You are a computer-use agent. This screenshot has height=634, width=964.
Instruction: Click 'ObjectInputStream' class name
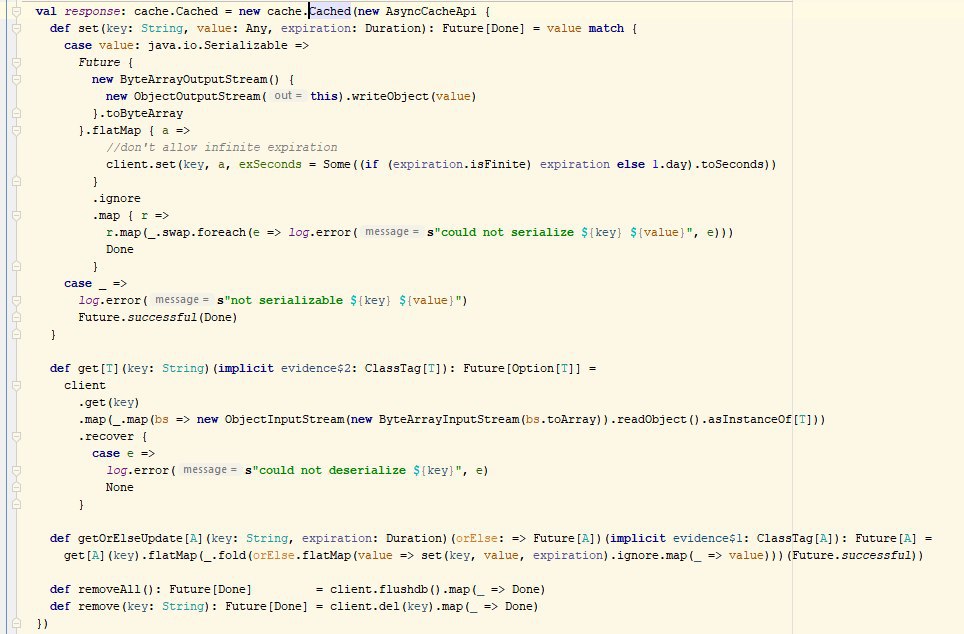point(284,419)
